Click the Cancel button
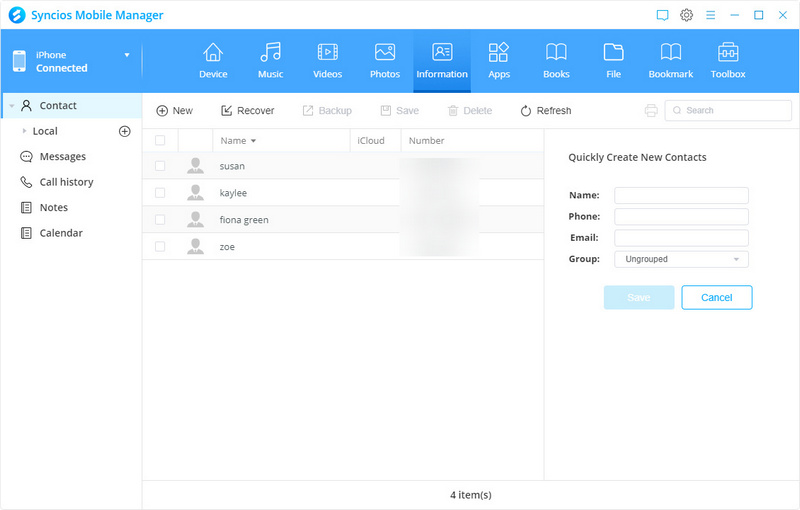The image size is (800, 510). tap(716, 297)
